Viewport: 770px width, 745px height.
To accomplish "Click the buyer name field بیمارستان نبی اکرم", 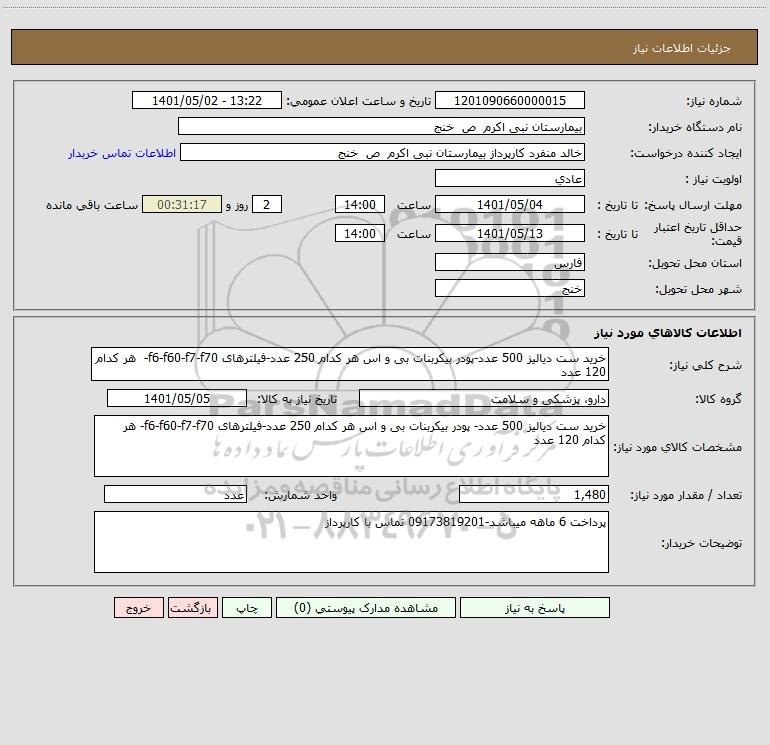I will point(381,127).
